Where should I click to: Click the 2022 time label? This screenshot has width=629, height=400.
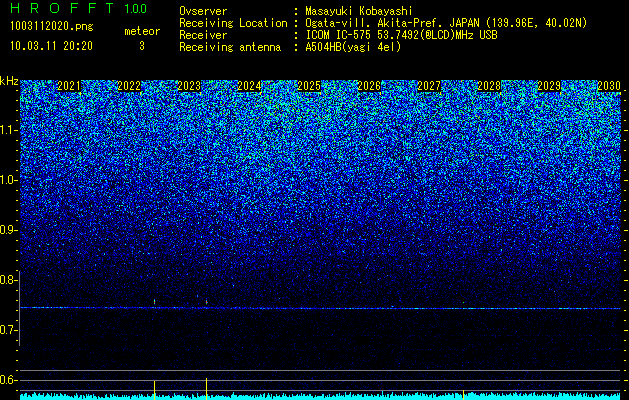click(x=129, y=86)
